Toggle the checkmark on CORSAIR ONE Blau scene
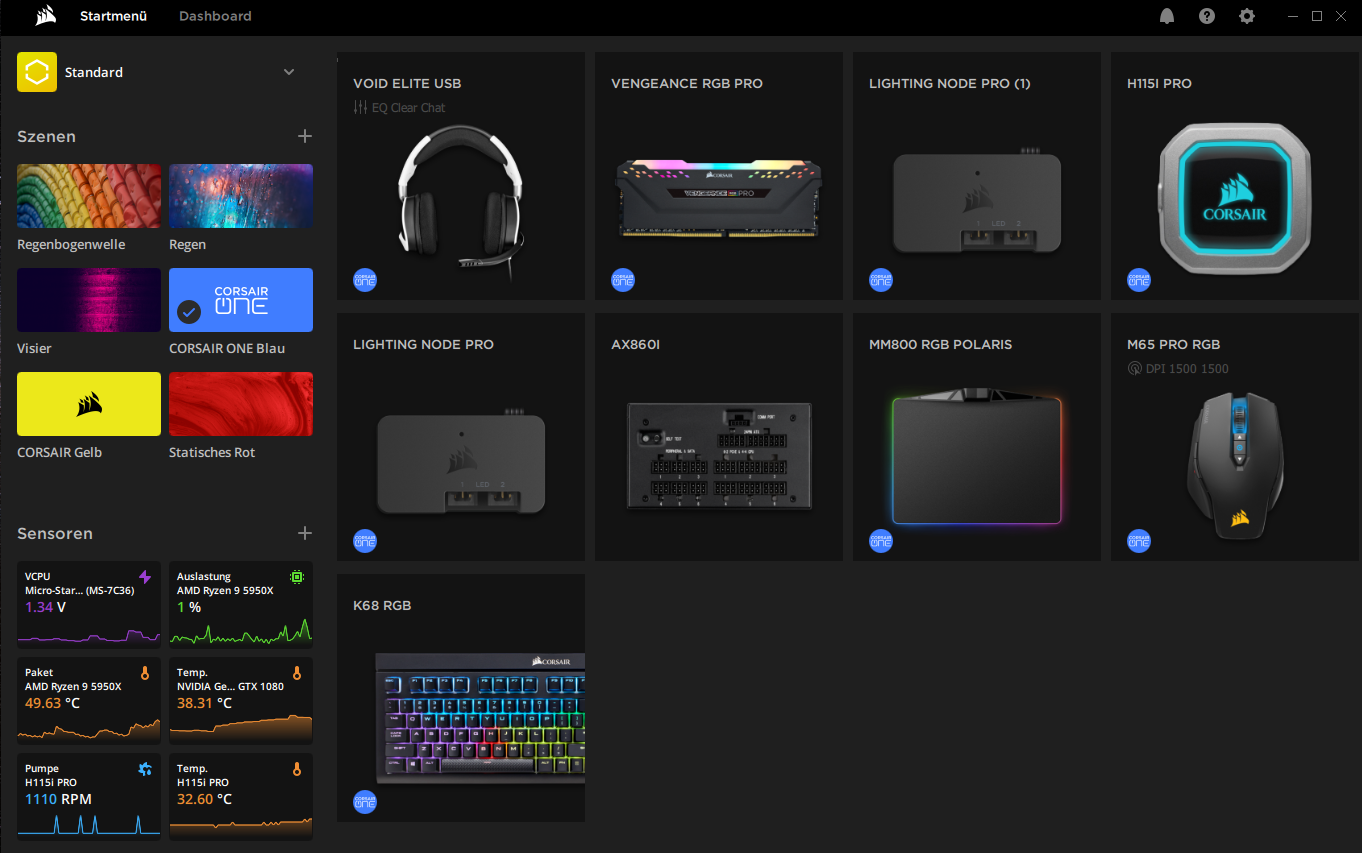The image size is (1362, 853). pos(188,312)
